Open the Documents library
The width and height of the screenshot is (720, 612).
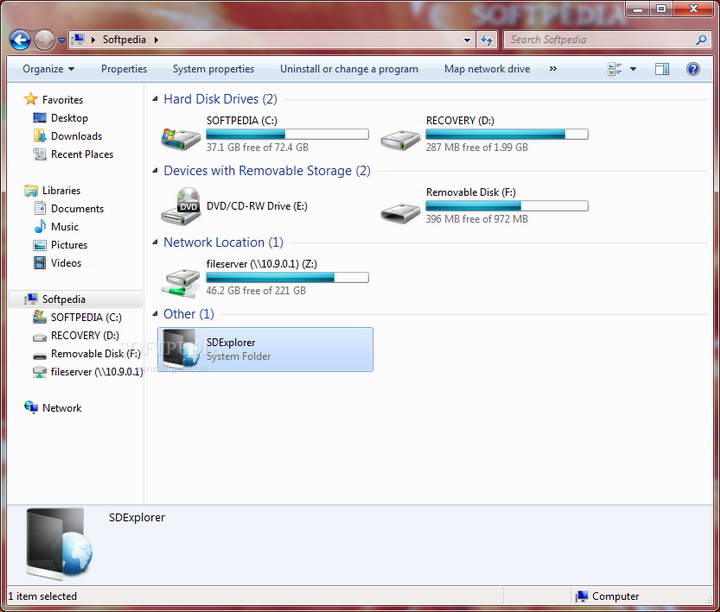[x=77, y=208]
